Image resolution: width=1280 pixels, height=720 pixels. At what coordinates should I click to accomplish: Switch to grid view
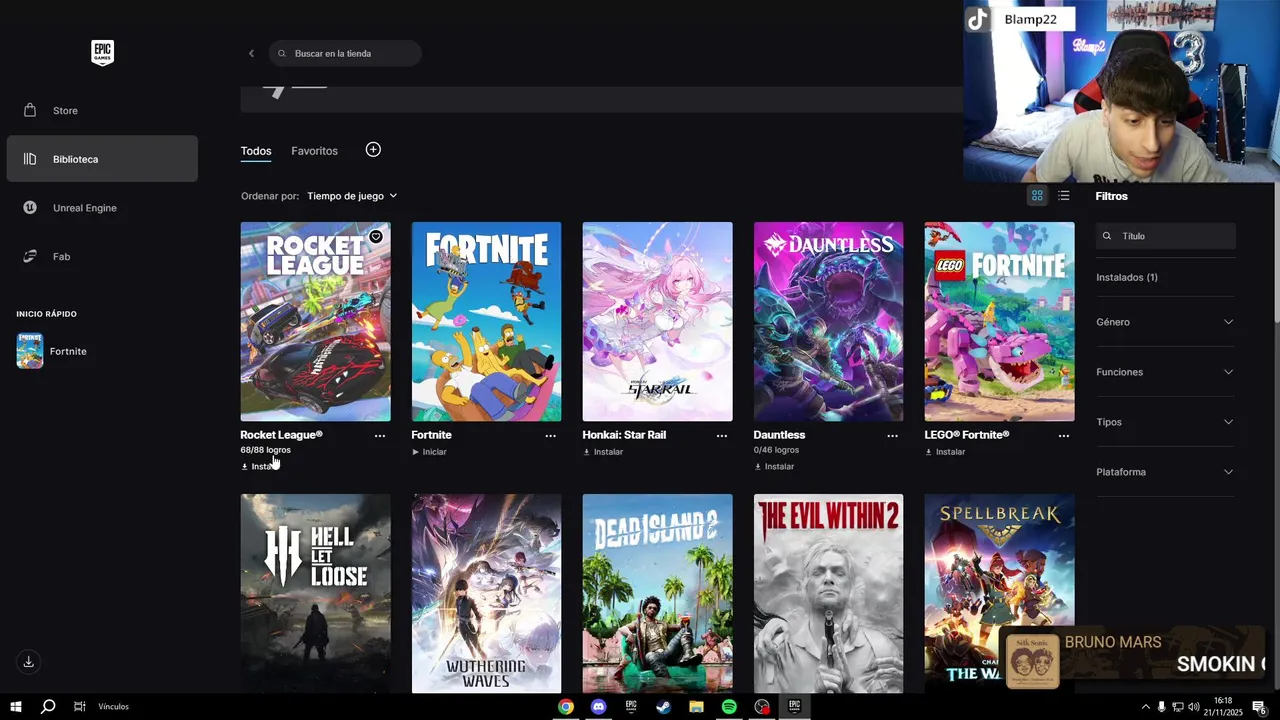[x=1037, y=196]
